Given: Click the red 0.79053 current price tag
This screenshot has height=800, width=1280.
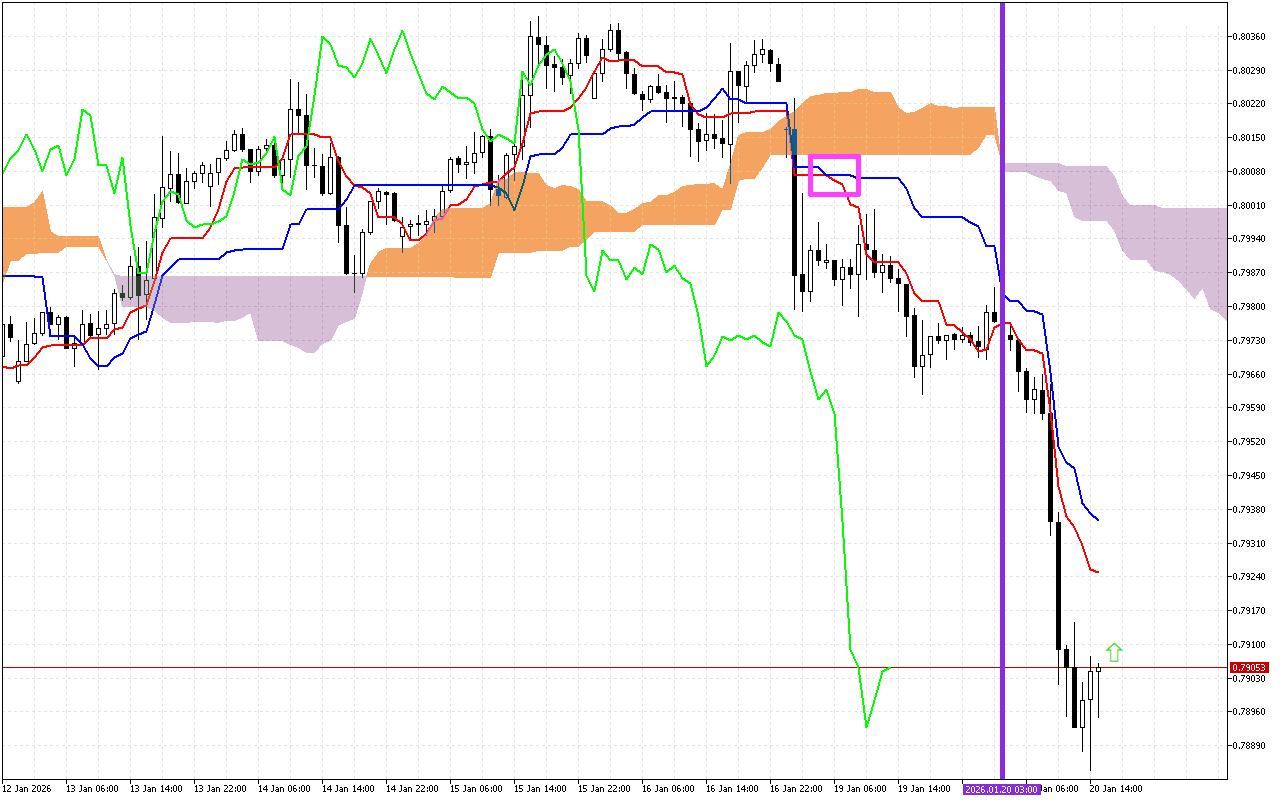Looking at the screenshot, I should [1249, 667].
